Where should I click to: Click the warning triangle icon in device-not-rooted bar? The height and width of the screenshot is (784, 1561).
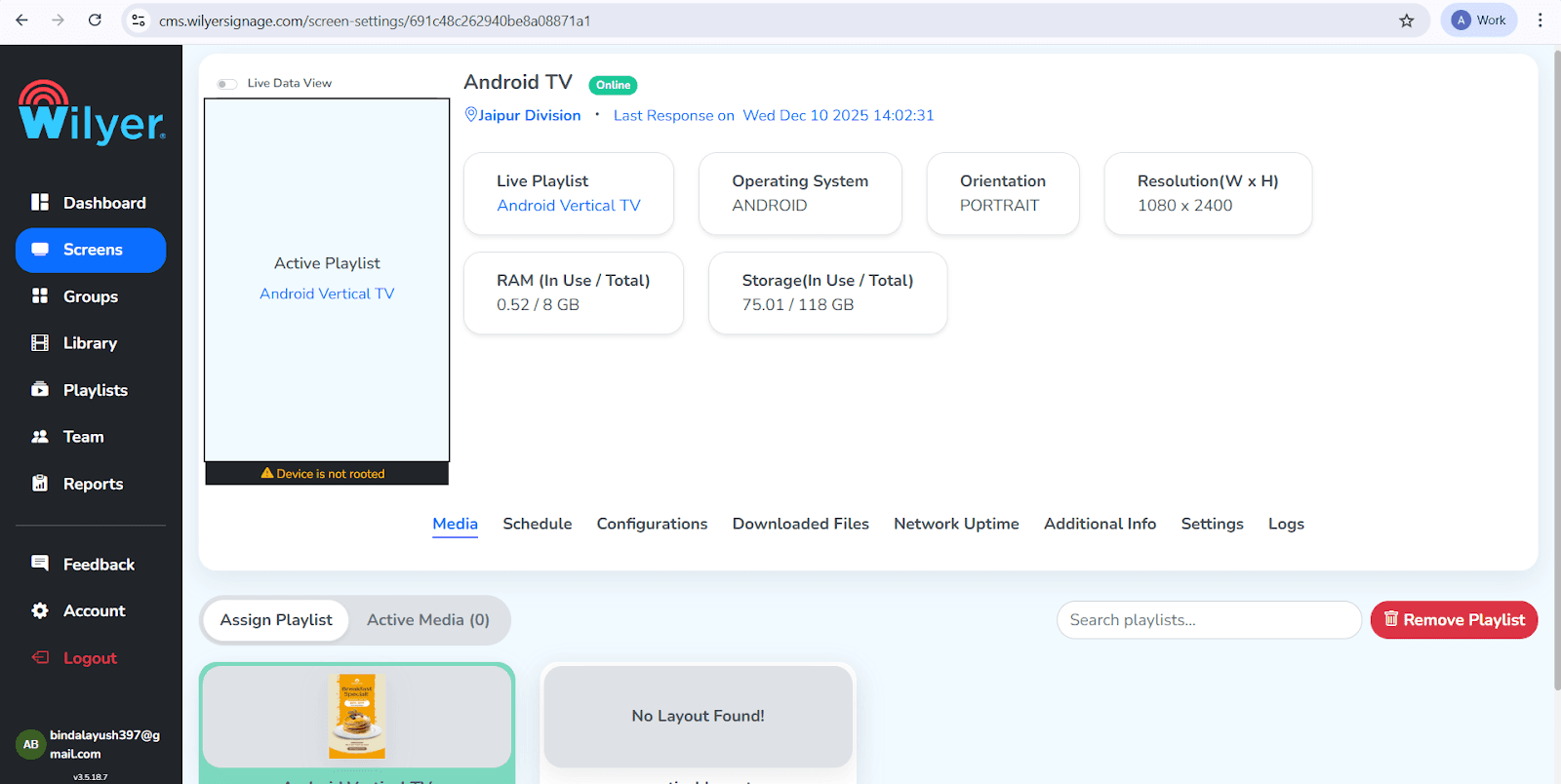(267, 473)
